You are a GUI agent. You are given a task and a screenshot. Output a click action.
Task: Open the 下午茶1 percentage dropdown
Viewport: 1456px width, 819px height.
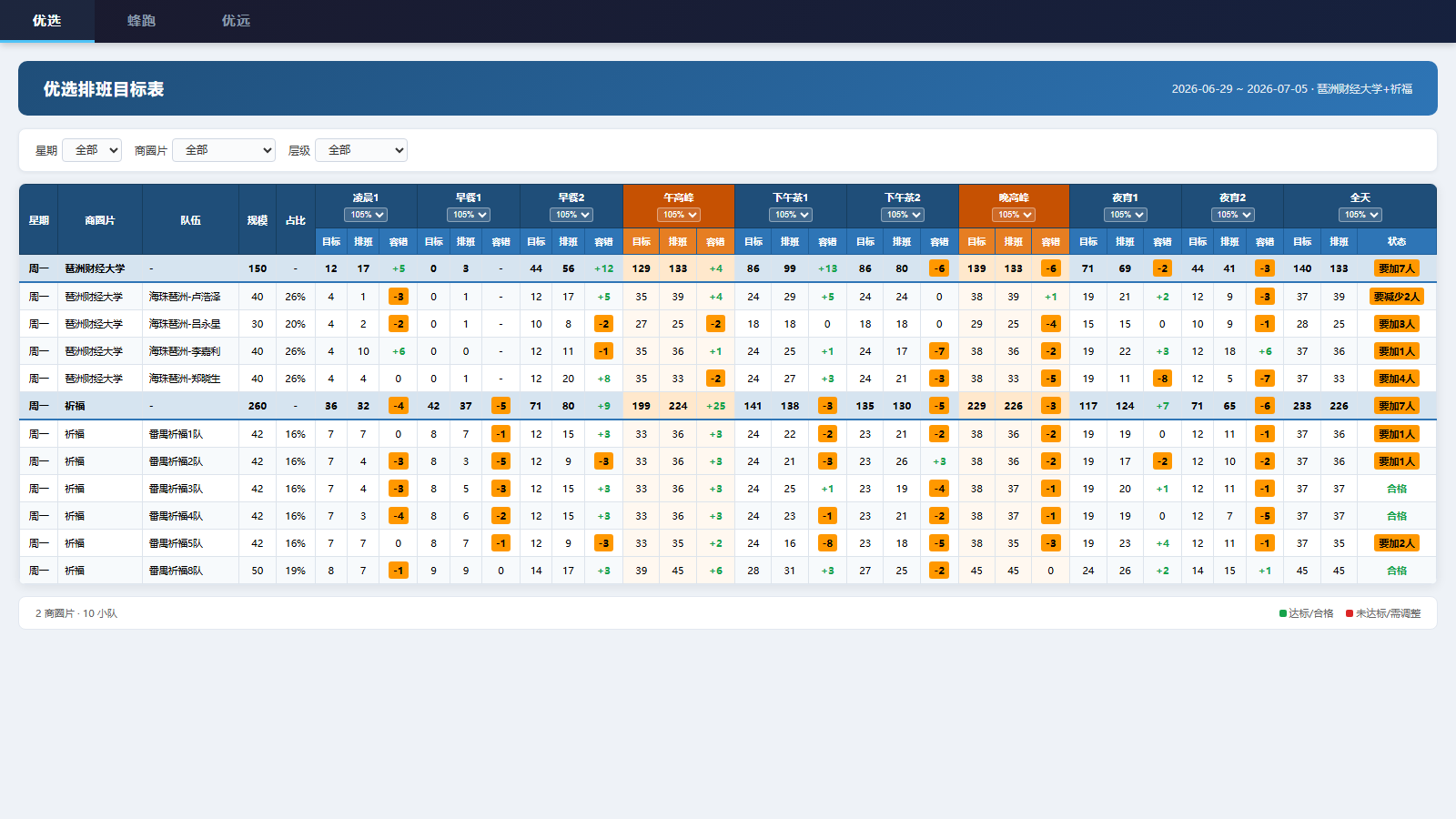[x=791, y=215]
